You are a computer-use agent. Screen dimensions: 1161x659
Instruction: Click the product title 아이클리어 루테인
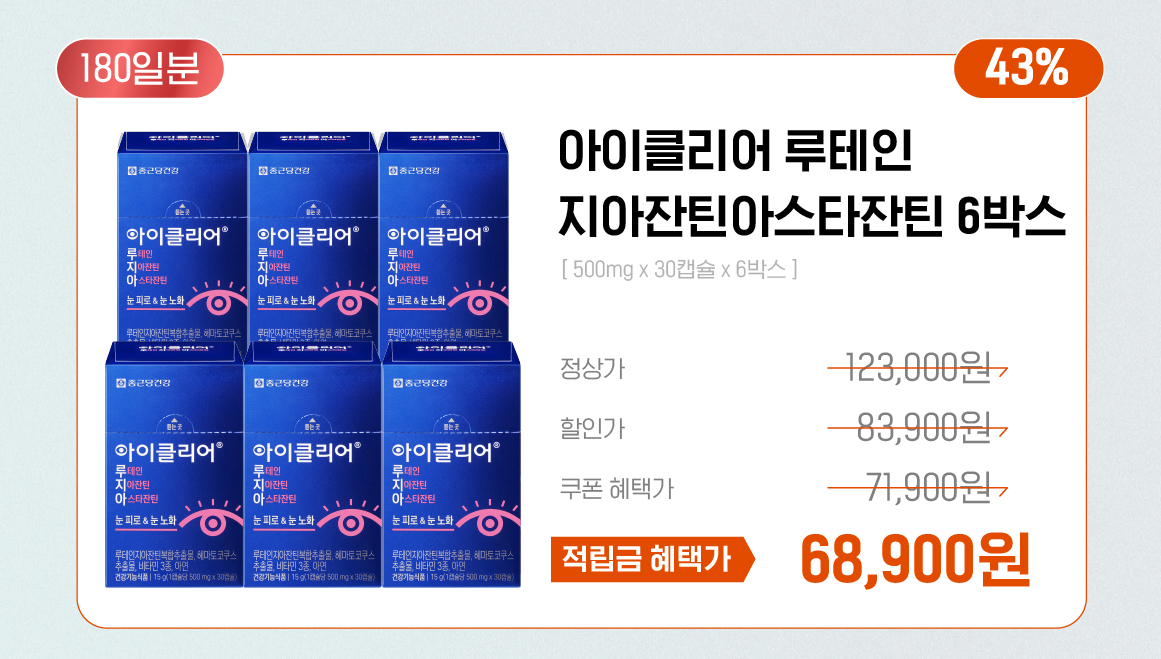736,150
